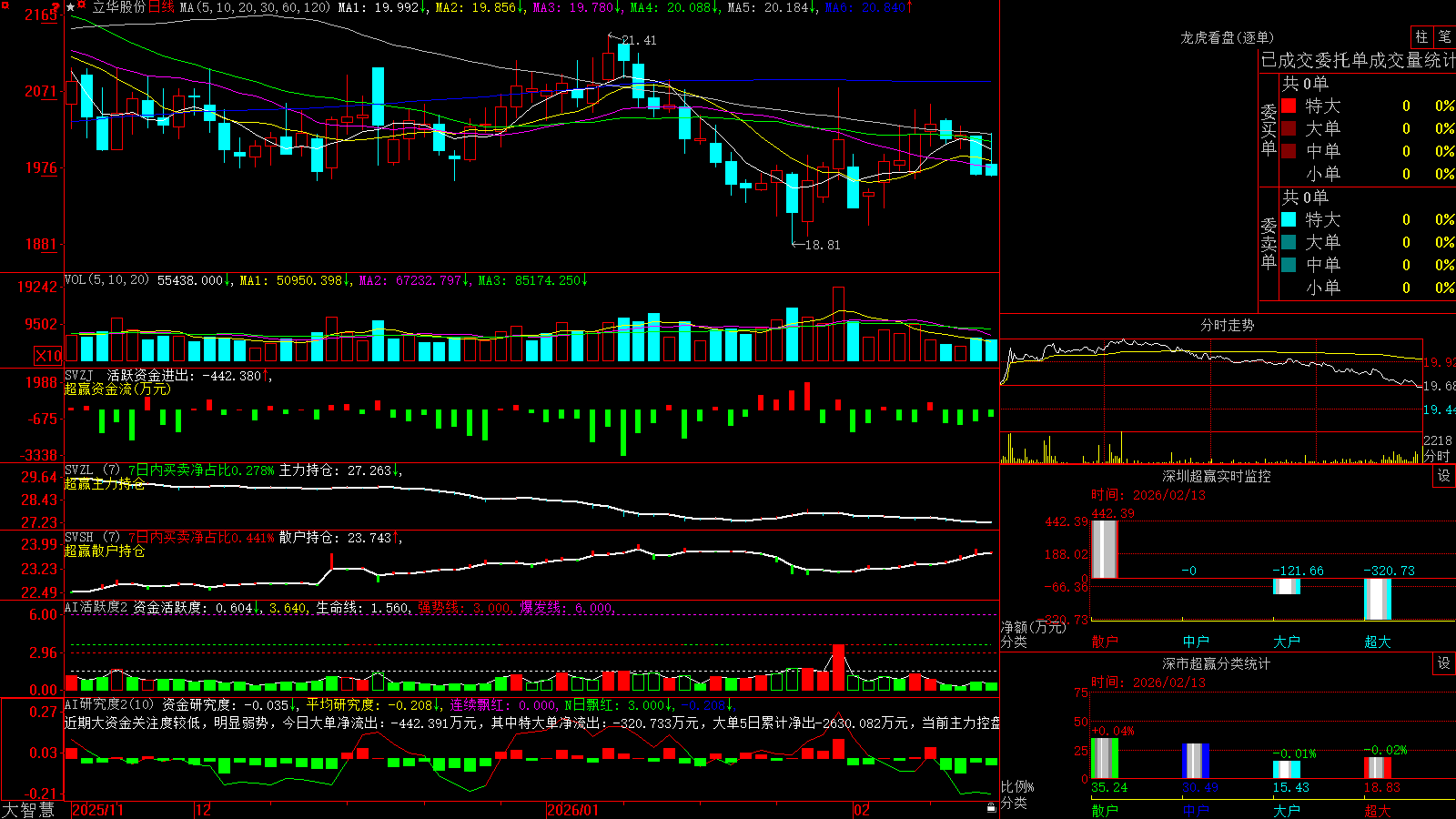Click the 立华股份 stock name

coord(119,7)
